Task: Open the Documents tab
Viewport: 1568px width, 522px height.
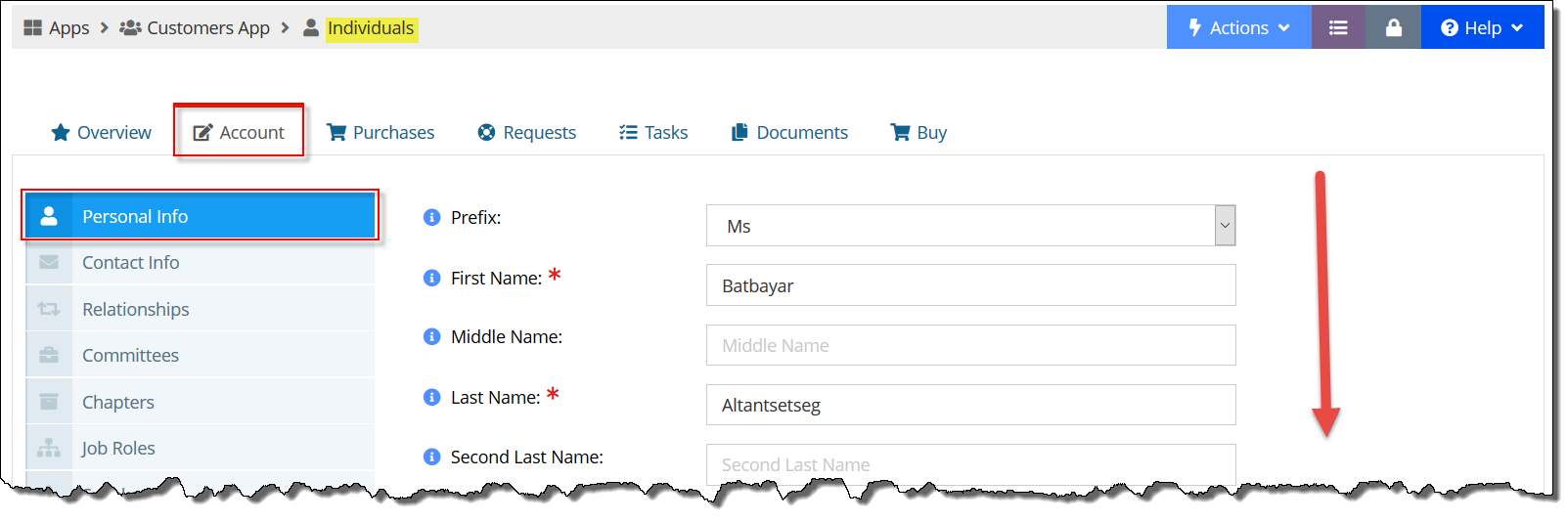Action: pos(789,132)
